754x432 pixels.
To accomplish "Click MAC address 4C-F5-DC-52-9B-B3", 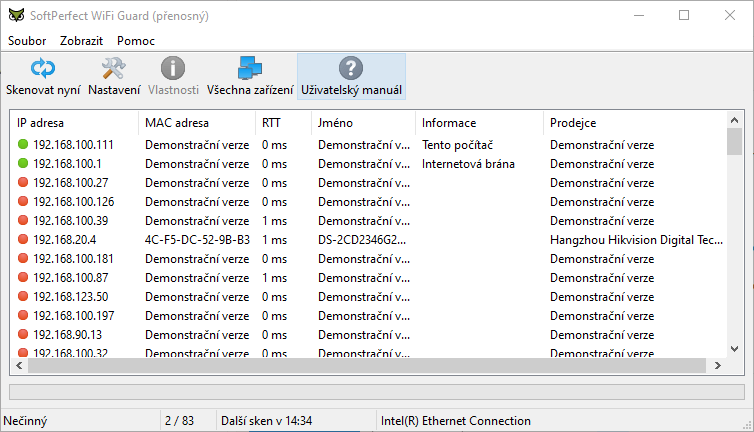I will pos(197,240).
